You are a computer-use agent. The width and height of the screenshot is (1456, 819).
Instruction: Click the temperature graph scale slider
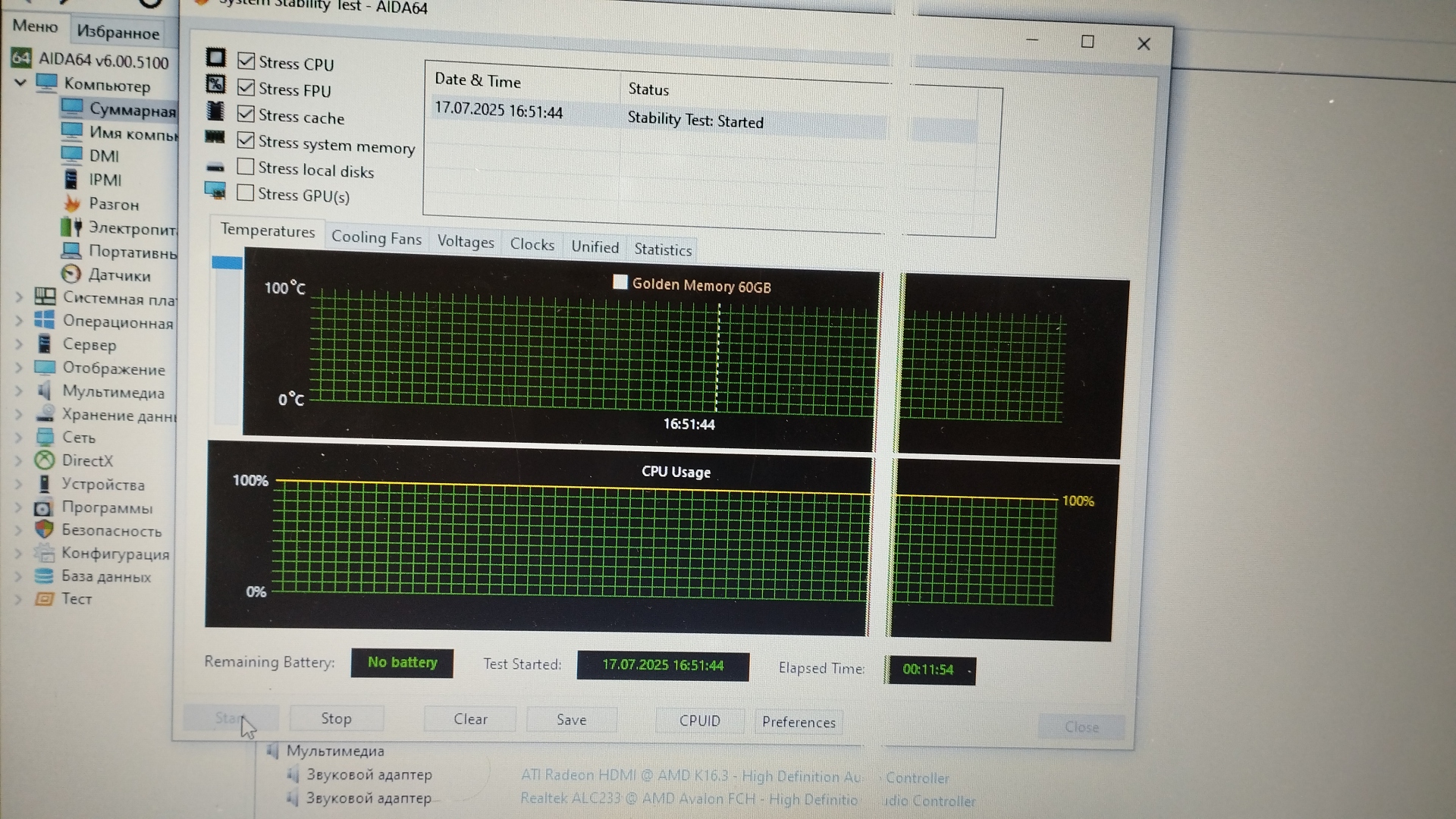pyautogui.click(x=227, y=263)
